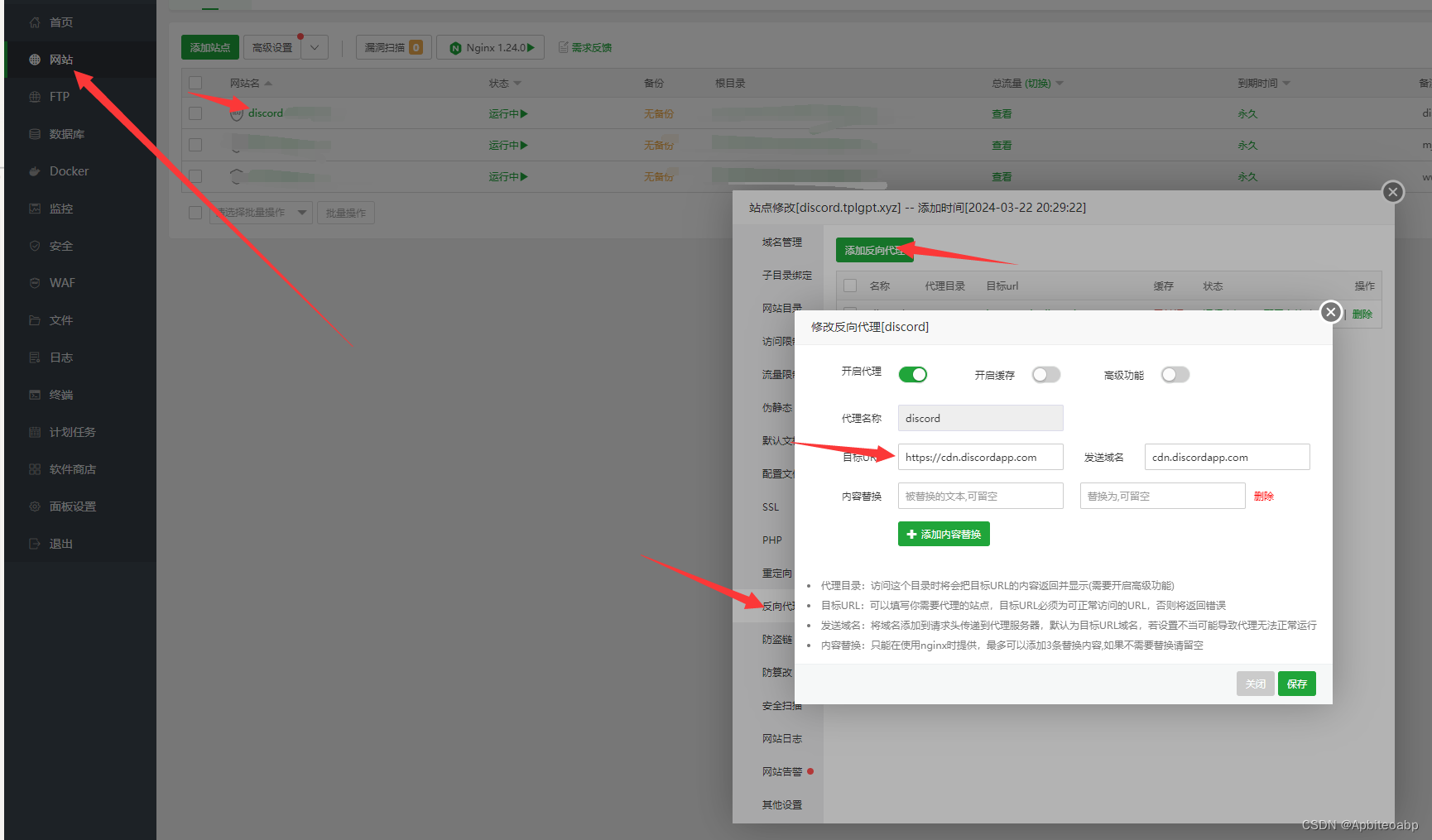Click play arrow next to discord 运行中
1432x840 pixels.
click(524, 113)
